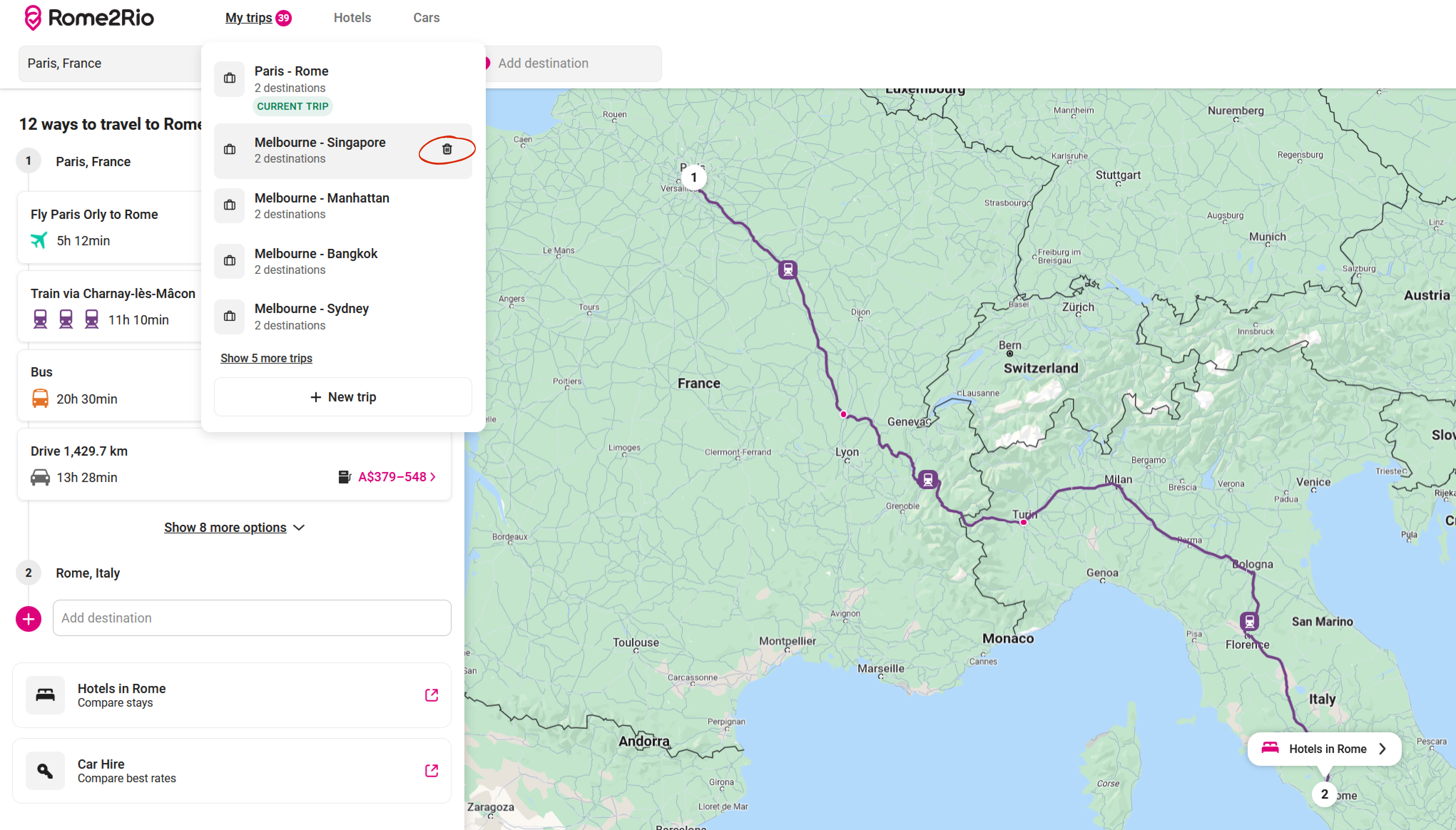Viewport: 1456px width, 830px height.
Task: Click the airplane icon for Paris Orly flight
Action: [x=39, y=241]
